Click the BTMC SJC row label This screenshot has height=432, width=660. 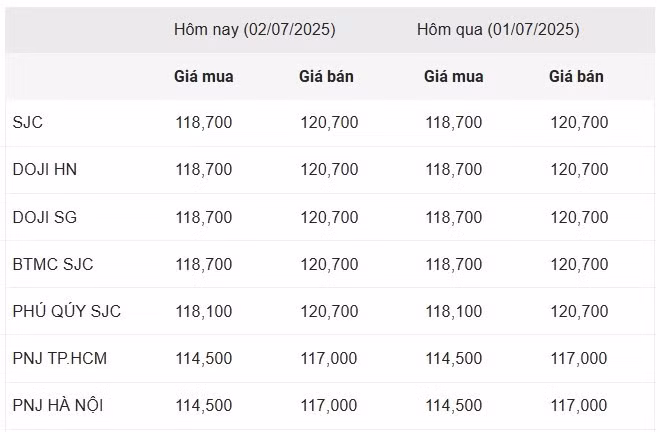click(x=55, y=264)
